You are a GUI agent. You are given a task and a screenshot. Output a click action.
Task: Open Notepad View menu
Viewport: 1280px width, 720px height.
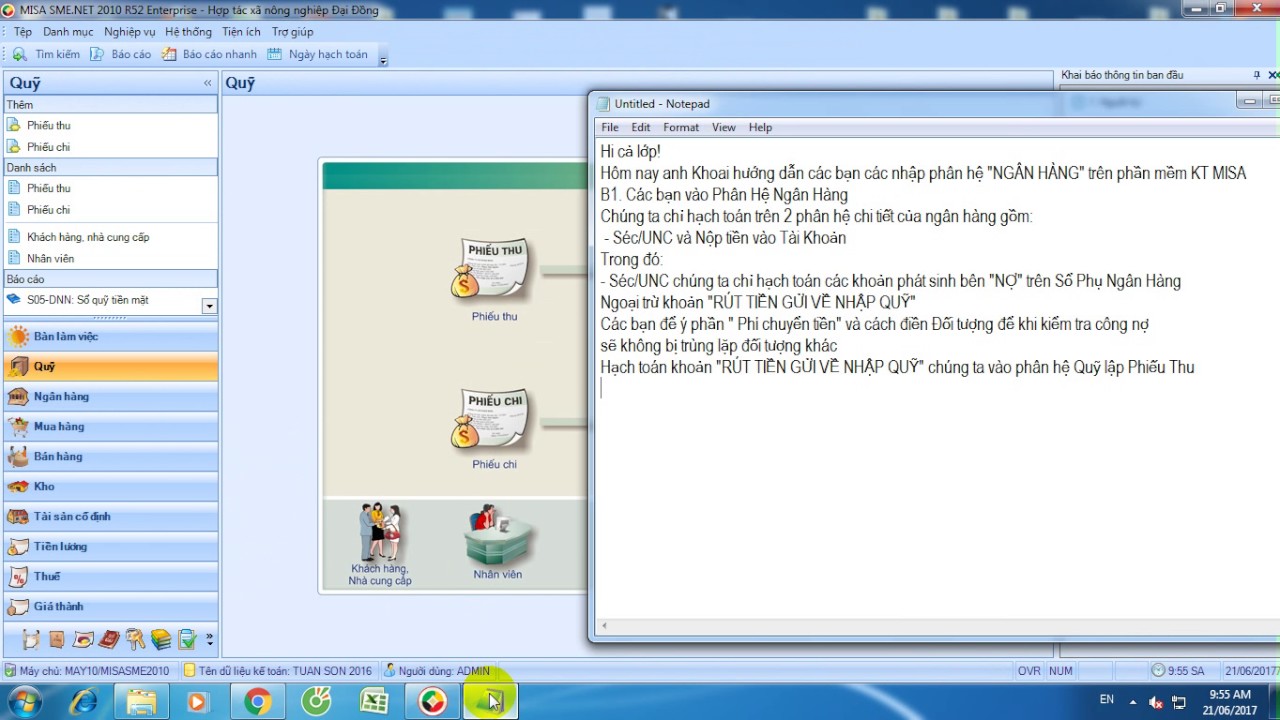coord(724,127)
